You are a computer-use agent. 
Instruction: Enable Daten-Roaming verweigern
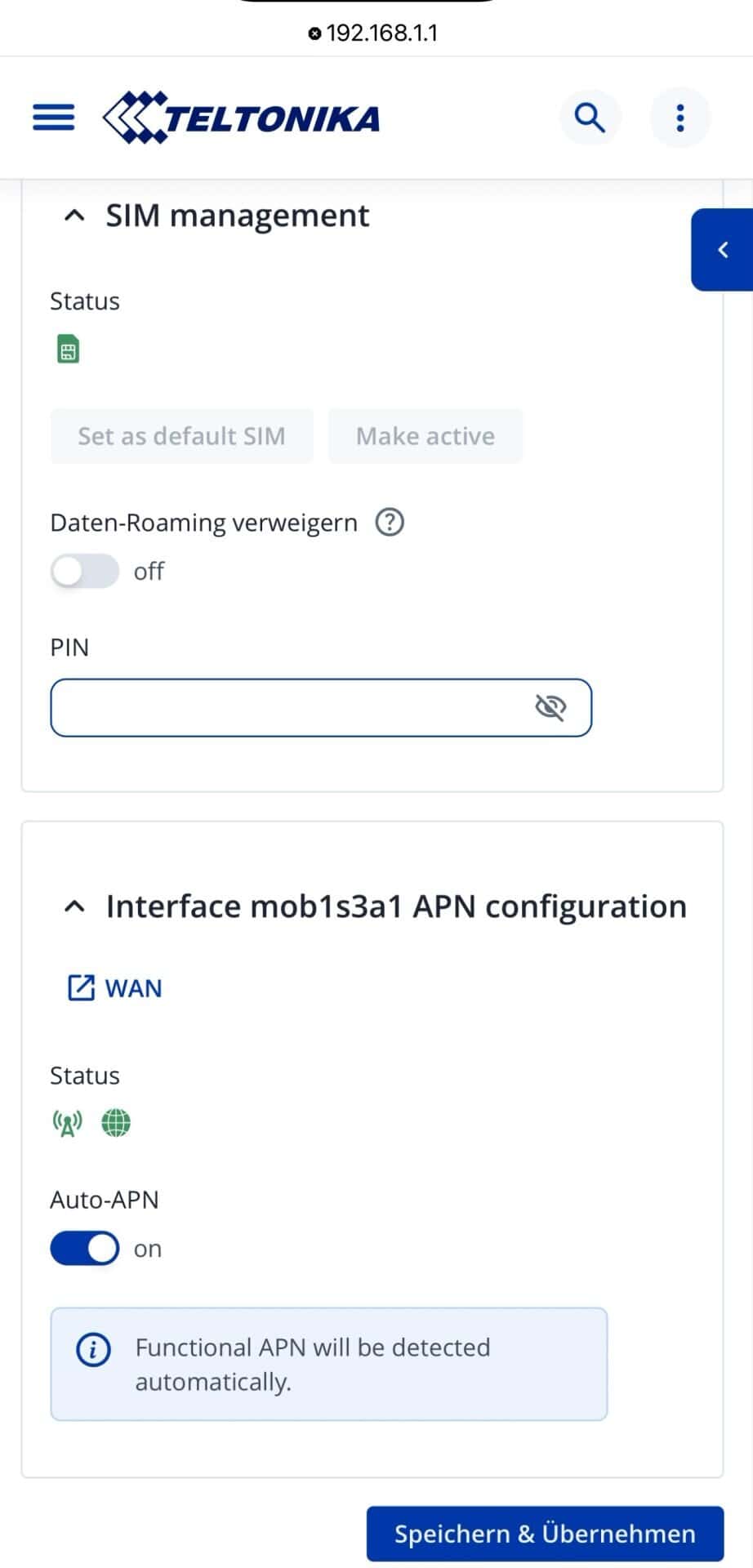click(84, 571)
